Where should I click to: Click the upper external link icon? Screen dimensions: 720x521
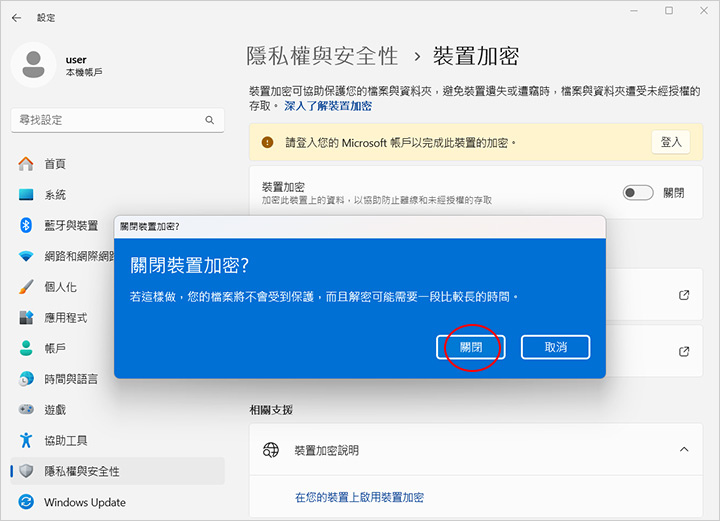tap(684, 295)
